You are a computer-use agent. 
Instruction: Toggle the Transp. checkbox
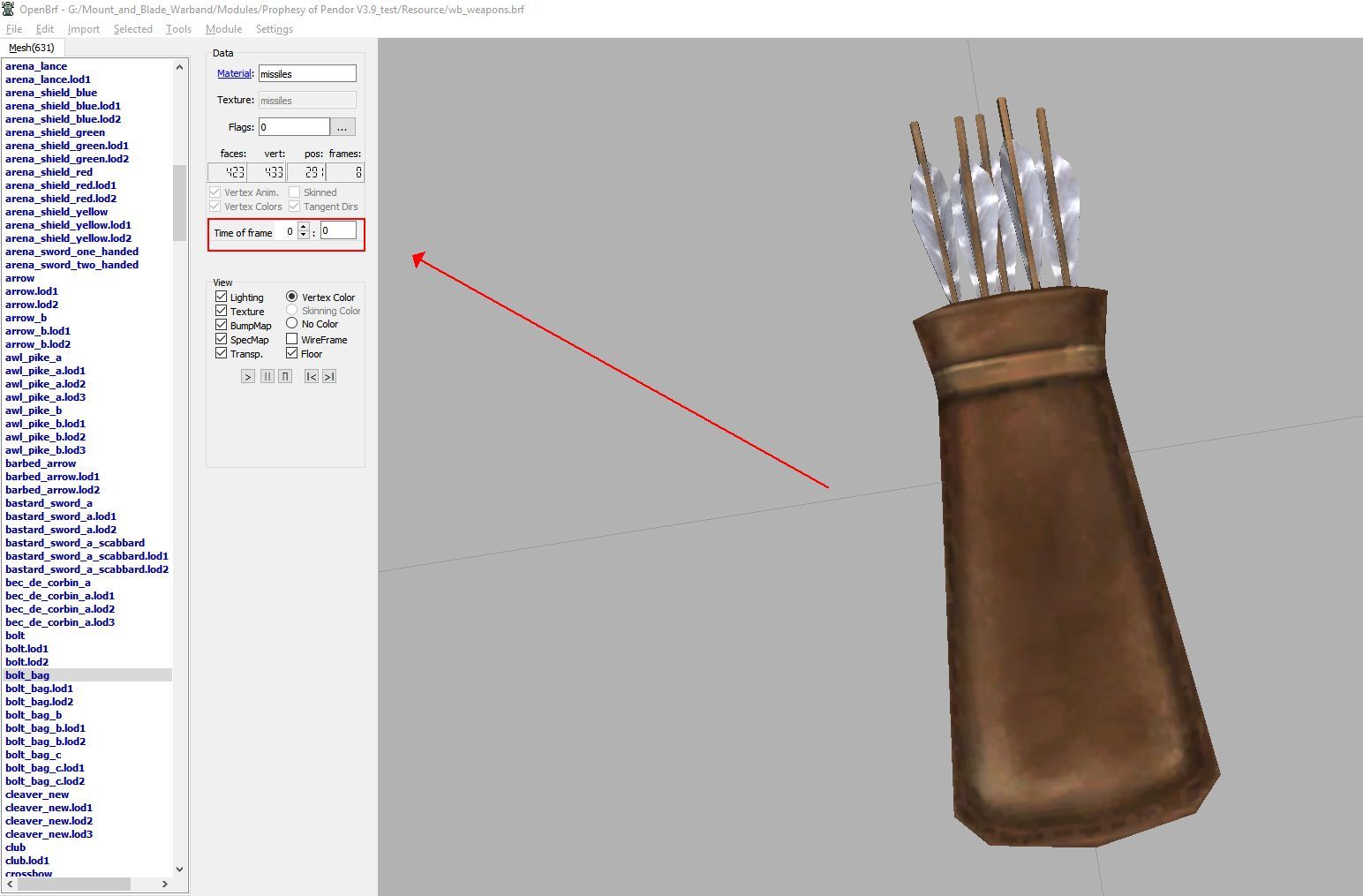click(222, 353)
